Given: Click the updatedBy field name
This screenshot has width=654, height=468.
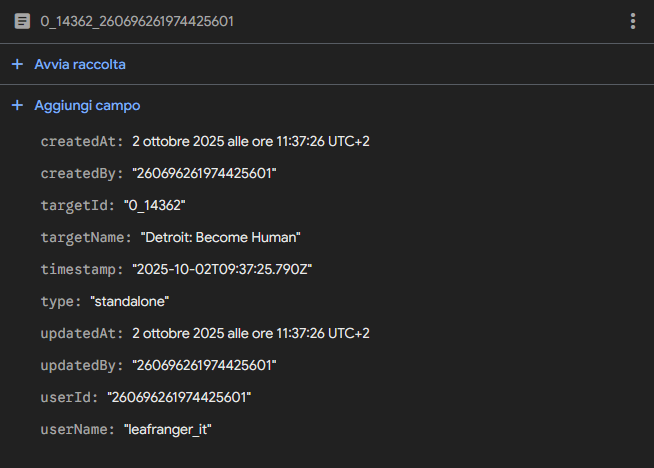Looking at the screenshot, I should coord(82,366).
